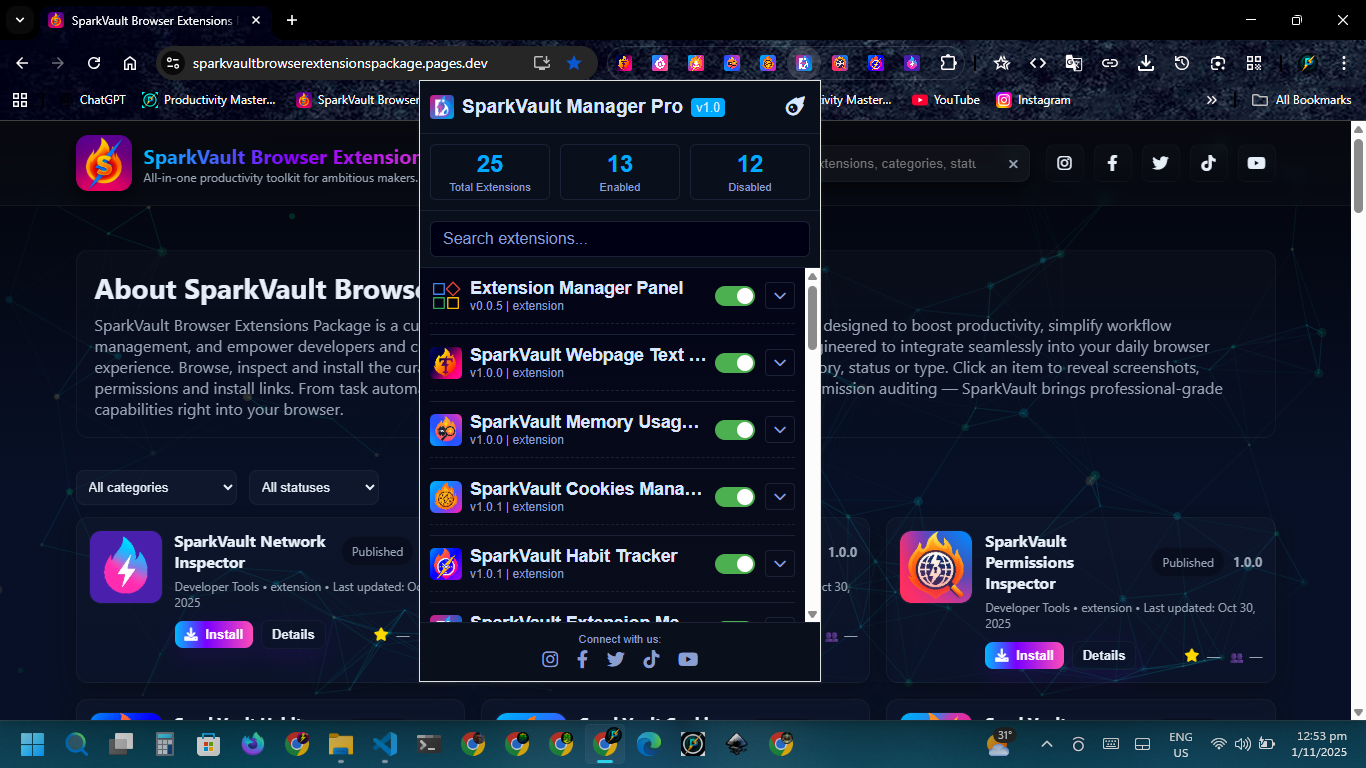Open the browser Downloads icon
The height and width of the screenshot is (768, 1366).
(1146, 63)
